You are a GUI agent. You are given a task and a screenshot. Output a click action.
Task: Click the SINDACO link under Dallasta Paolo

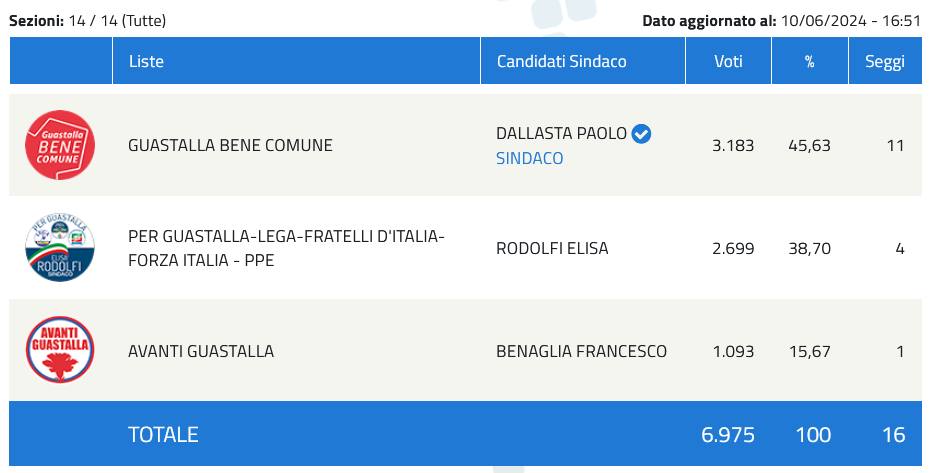pos(529,158)
